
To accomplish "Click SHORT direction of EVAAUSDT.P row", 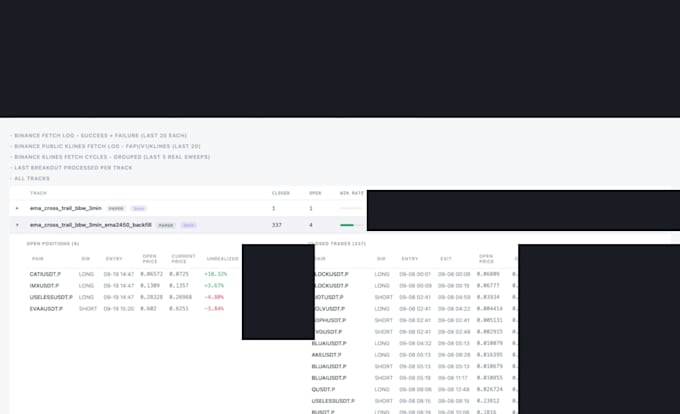I will pos(88,309).
